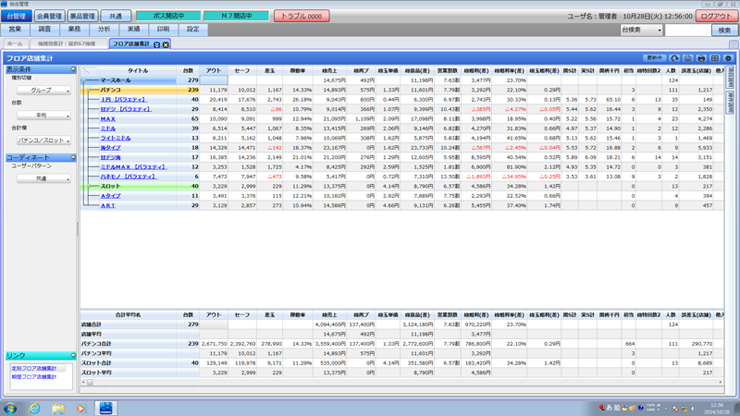The image size is (740, 416).
Task: Open the 甘デジ【バラエティ】 link
Action: (126, 109)
